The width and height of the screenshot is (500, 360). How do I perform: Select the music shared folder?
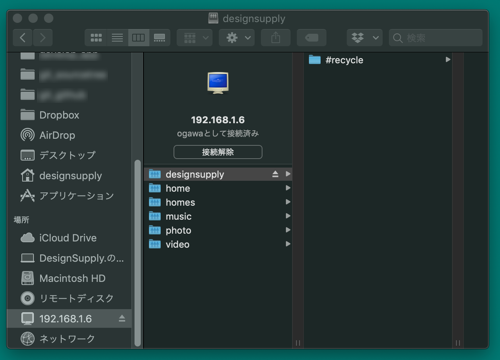218,216
